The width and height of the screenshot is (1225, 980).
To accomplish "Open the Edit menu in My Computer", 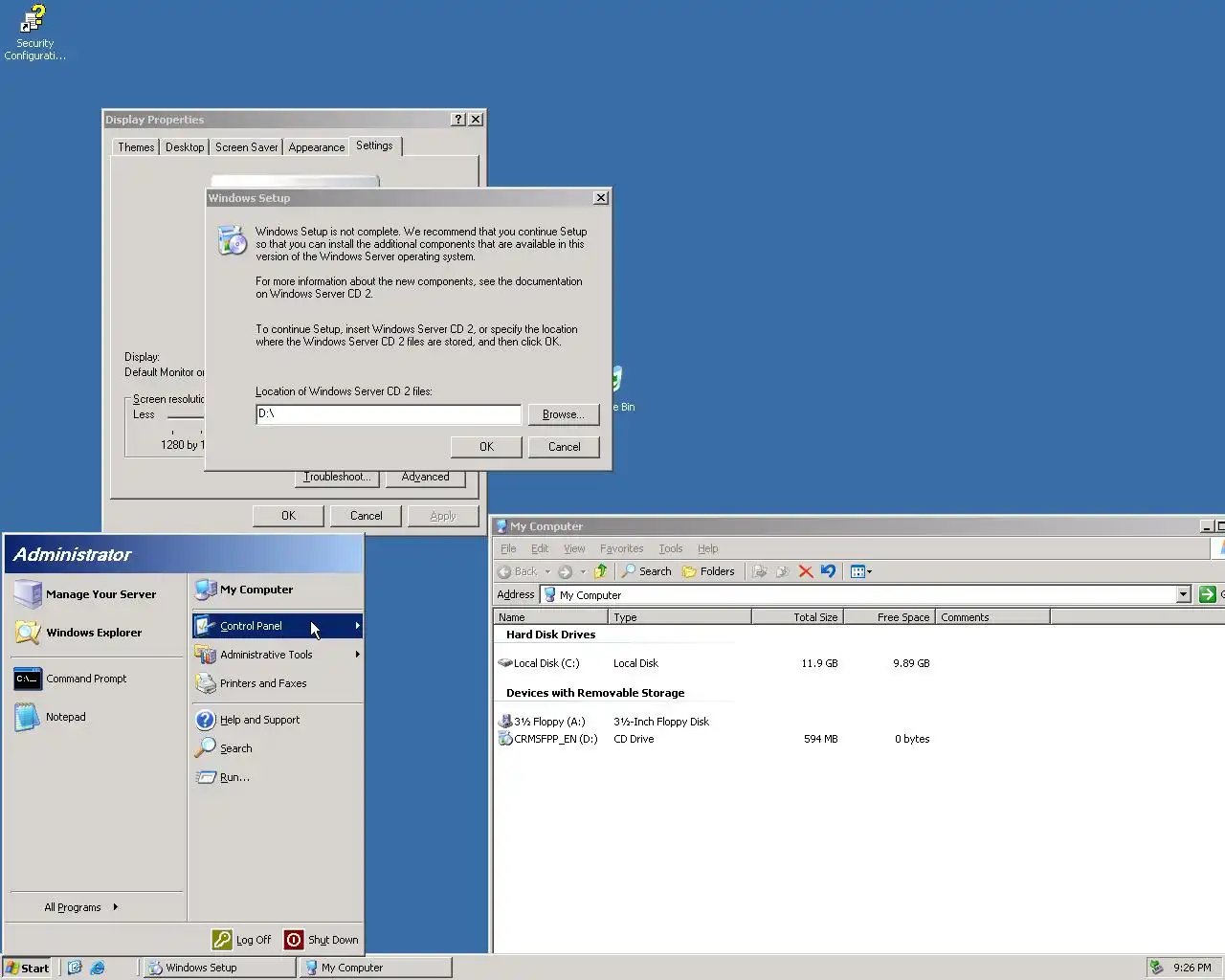I will [x=540, y=548].
